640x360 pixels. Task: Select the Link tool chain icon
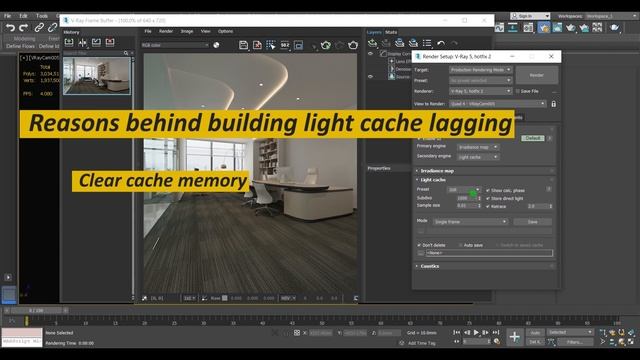pos(39,28)
